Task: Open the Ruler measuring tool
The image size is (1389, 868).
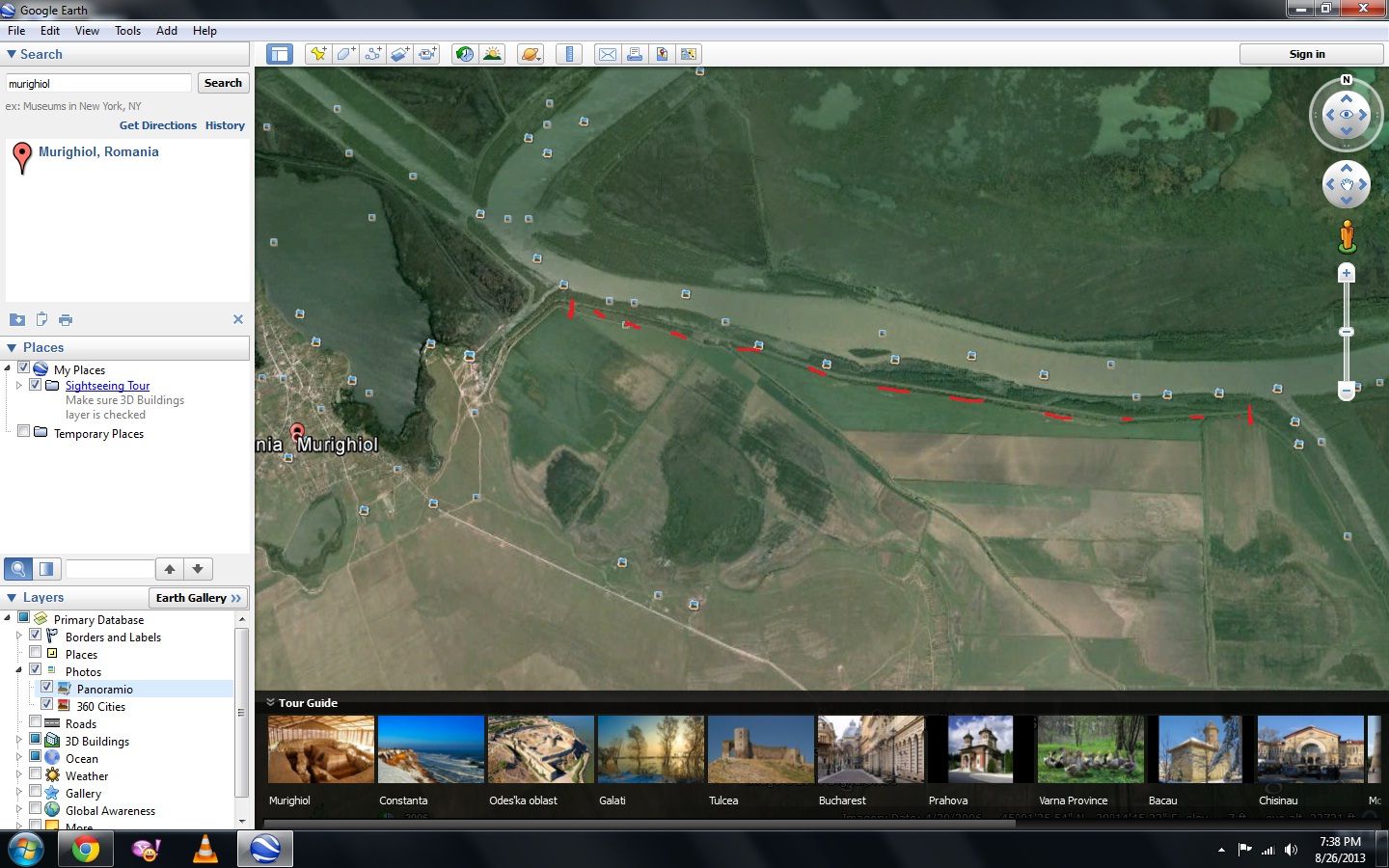Action: click(x=569, y=54)
